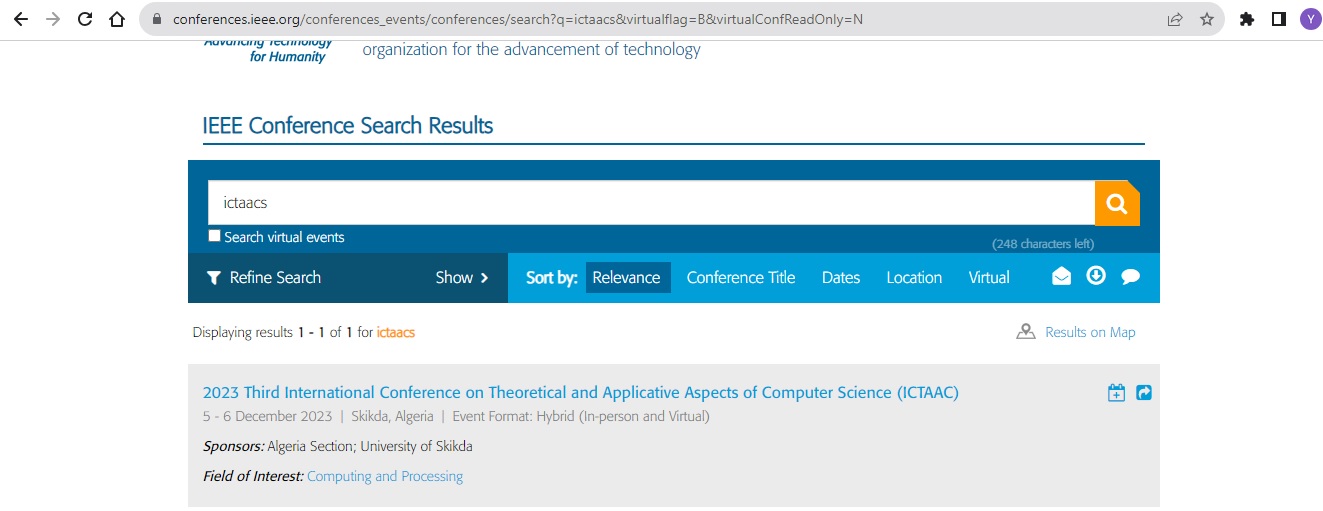Click the Sponsors Algeria Section text
The image size is (1323, 511).
(x=338, y=446)
